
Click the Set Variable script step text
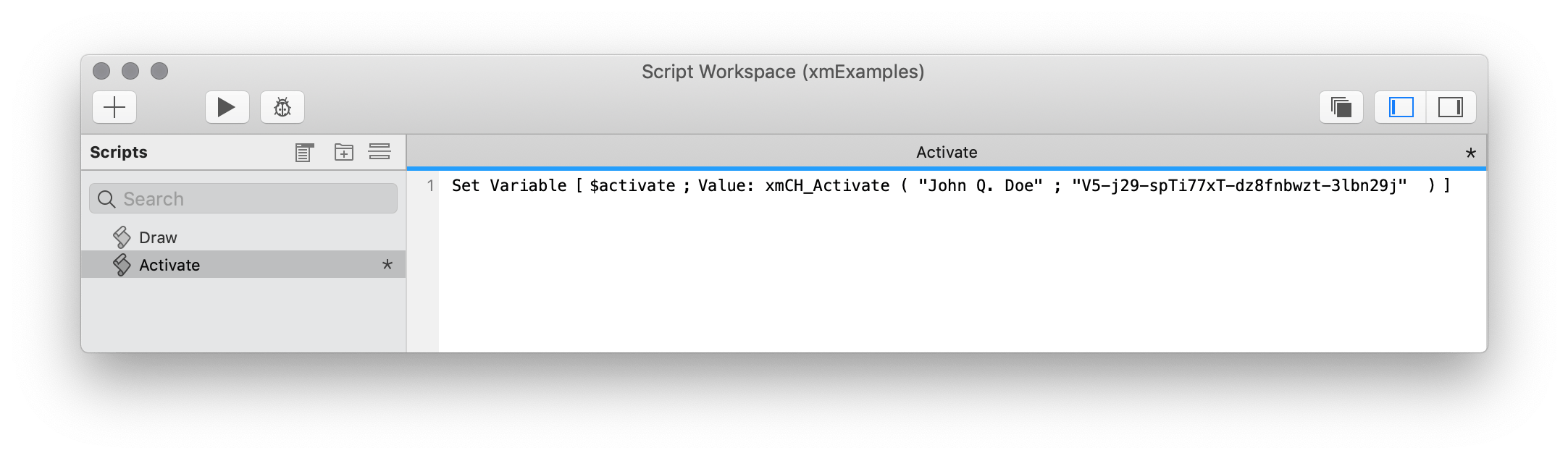pyautogui.click(x=507, y=185)
